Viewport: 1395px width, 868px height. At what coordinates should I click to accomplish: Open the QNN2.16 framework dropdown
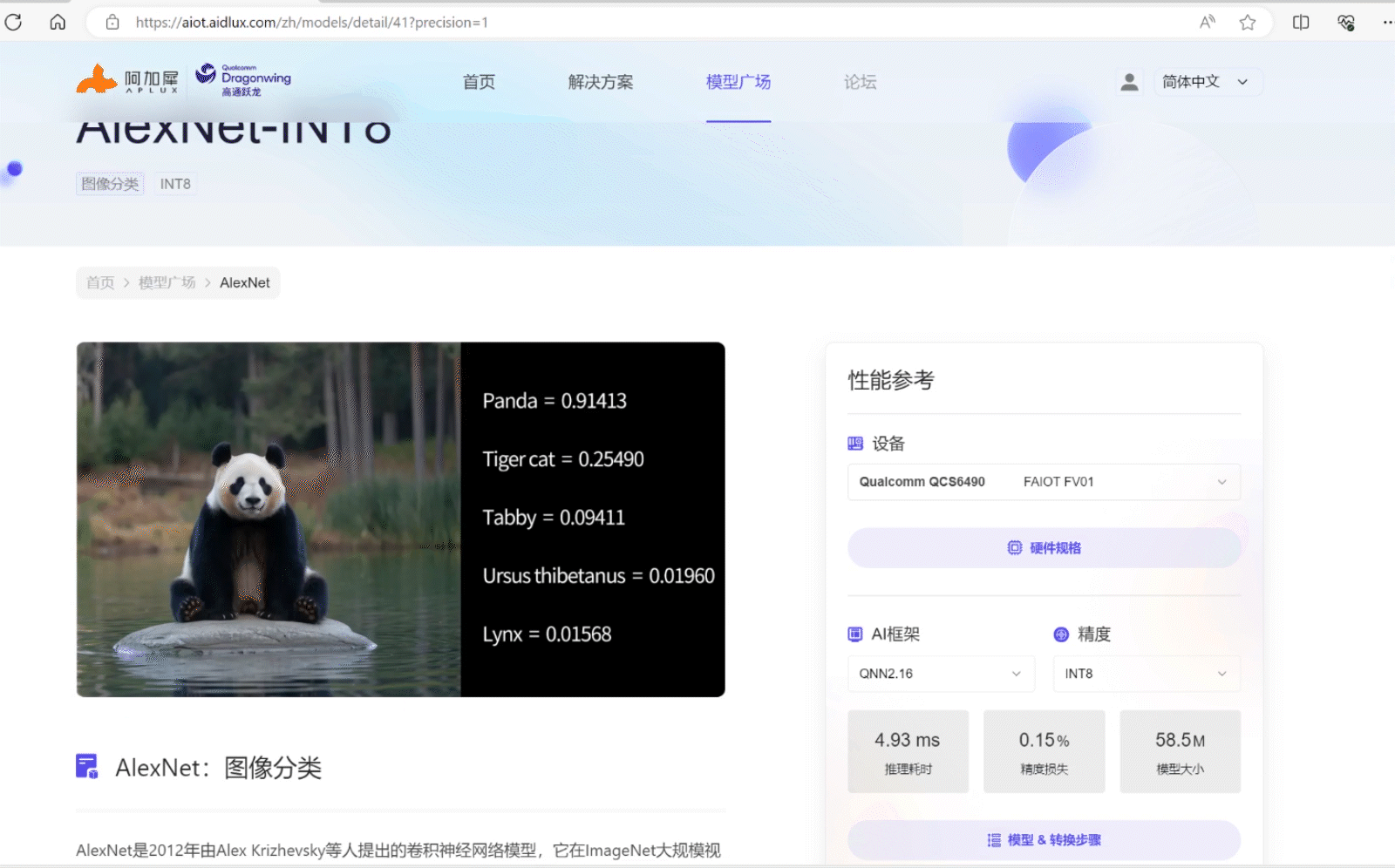point(941,674)
